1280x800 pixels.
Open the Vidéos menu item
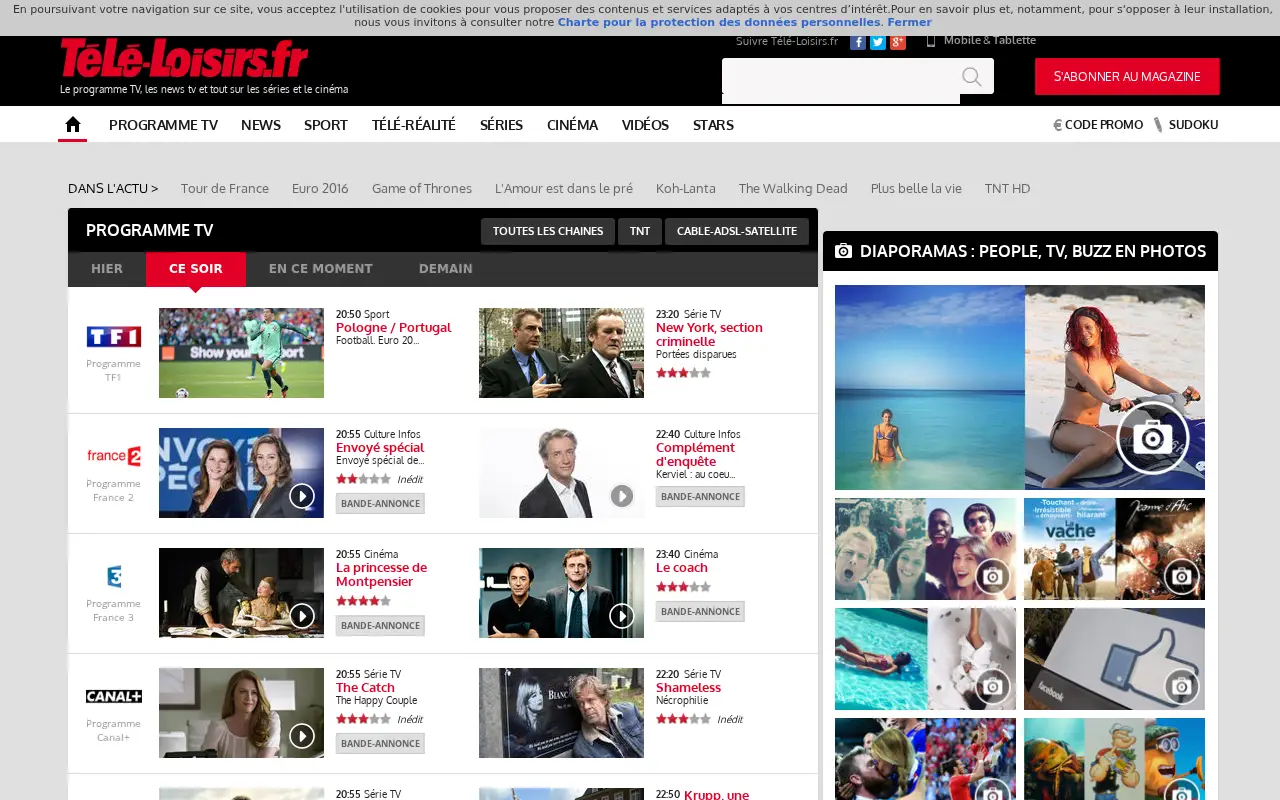[x=645, y=125]
